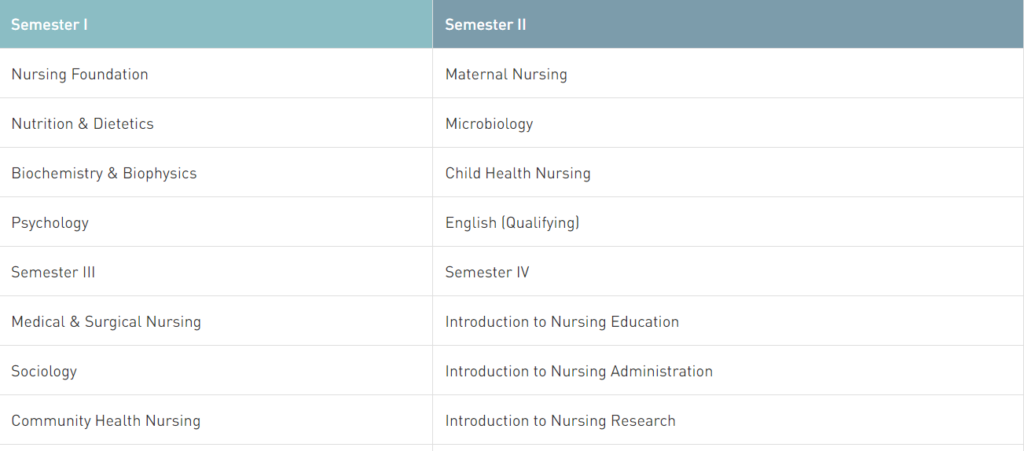This screenshot has height=451, width=1024.
Task: Click the Semester I column header
Action: click(50, 24)
